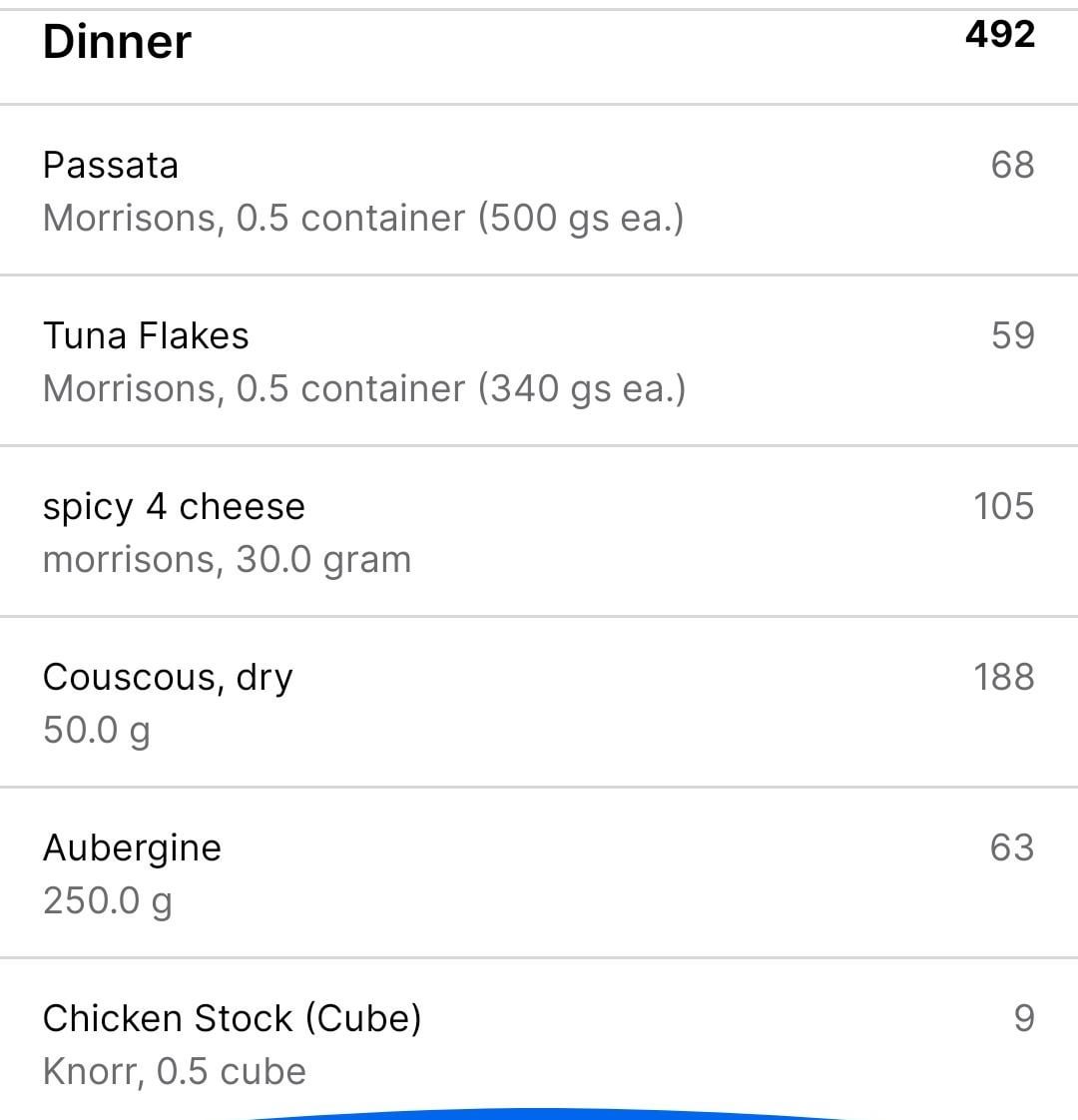Tap the Knorr, 0.5 cube serving text
This screenshot has width=1078, height=1120.
coord(175,1071)
